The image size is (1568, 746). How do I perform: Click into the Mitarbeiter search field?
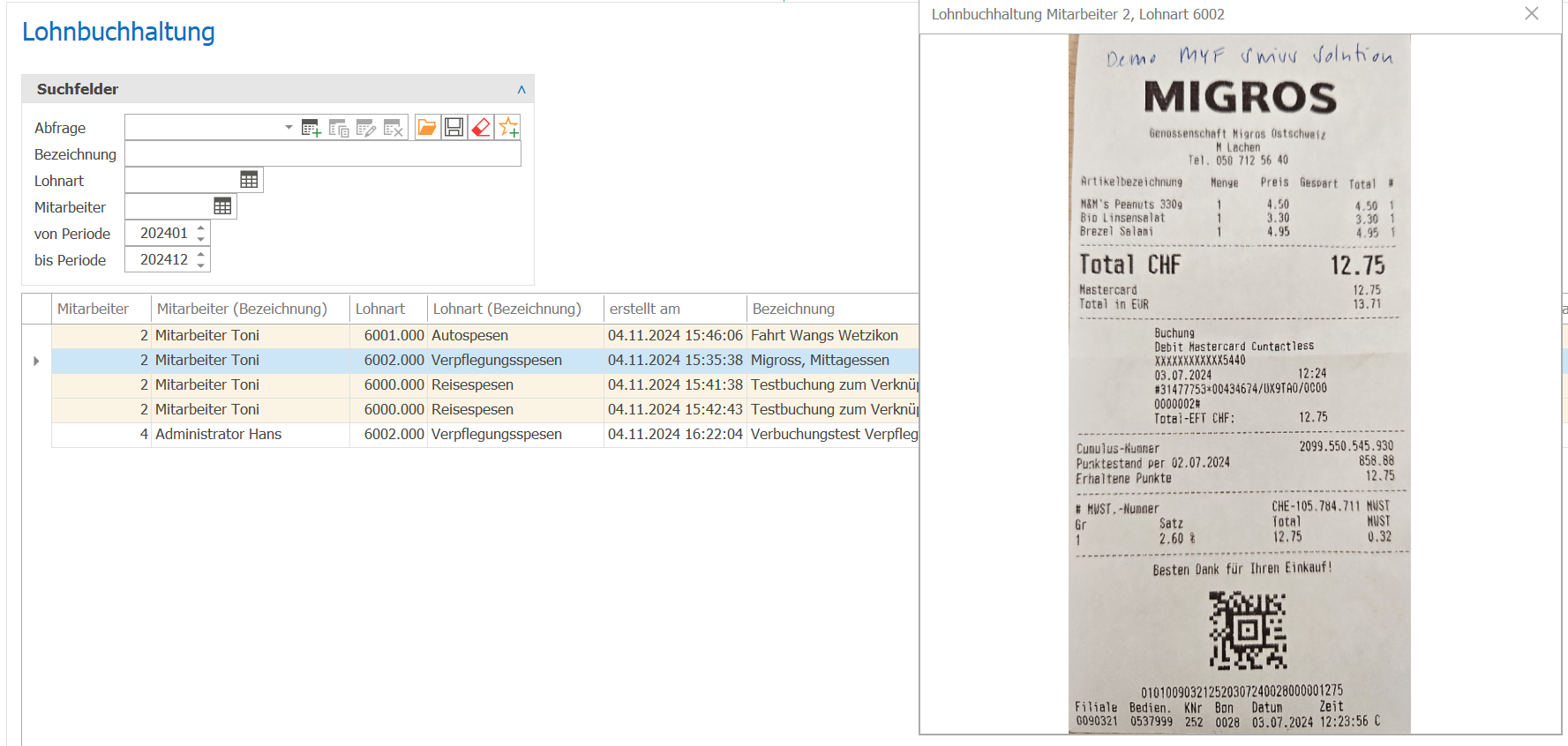point(169,206)
